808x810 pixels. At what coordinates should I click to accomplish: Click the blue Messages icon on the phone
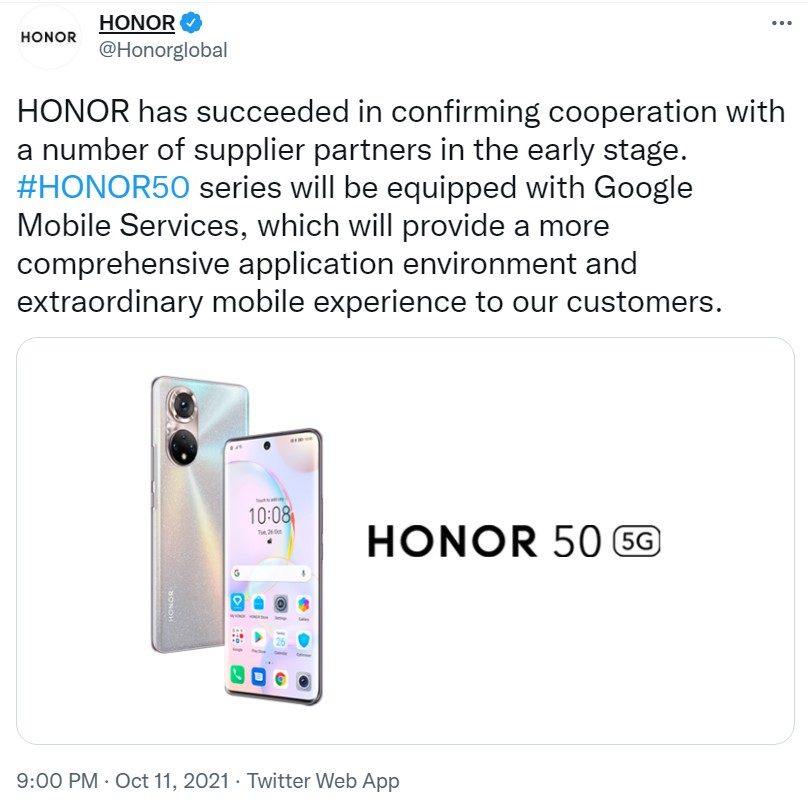pyautogui.click(x=258, y=676)
